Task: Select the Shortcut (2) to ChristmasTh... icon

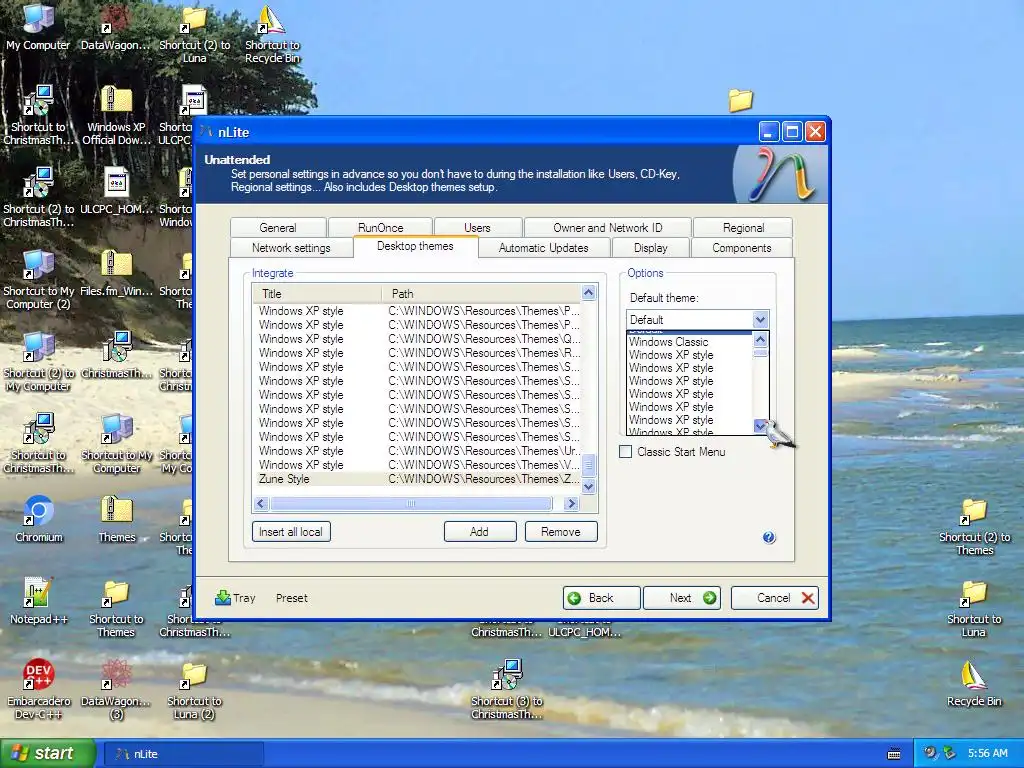Action: pos(38,199)
